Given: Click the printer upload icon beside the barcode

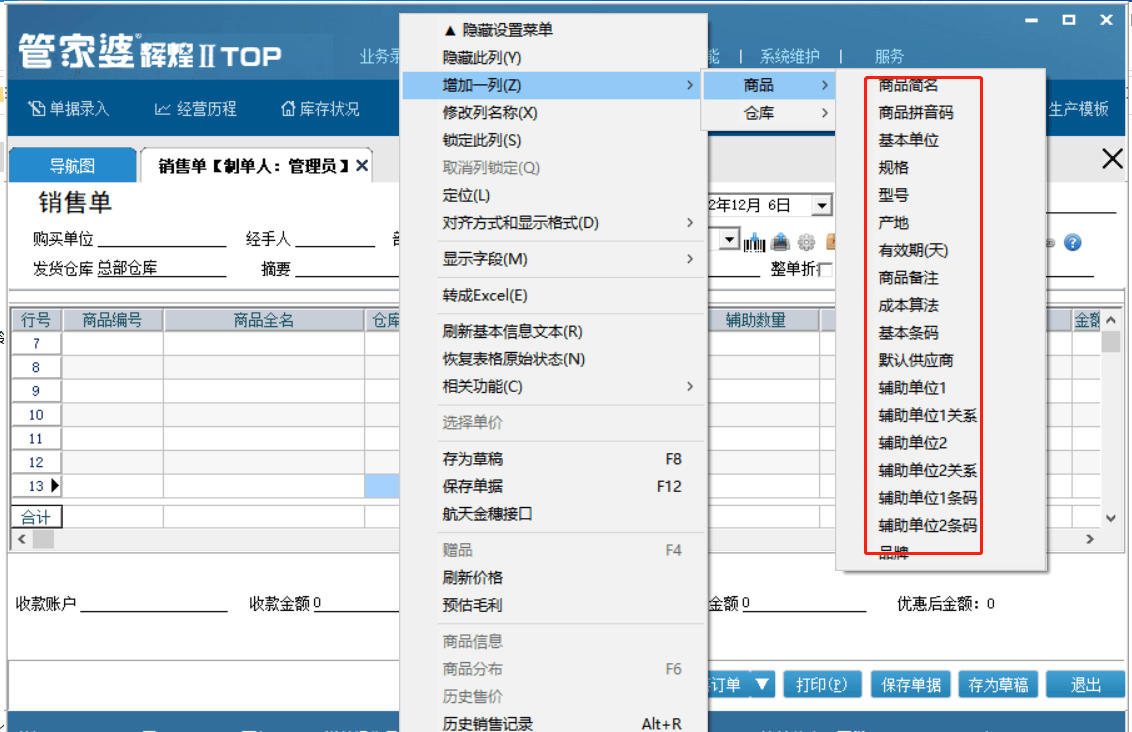Looking at the screenshot, I should pos(780,243).
